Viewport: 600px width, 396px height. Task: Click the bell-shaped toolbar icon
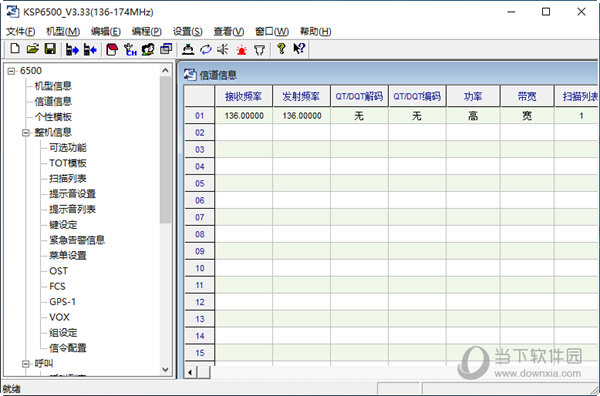point(188,49)
